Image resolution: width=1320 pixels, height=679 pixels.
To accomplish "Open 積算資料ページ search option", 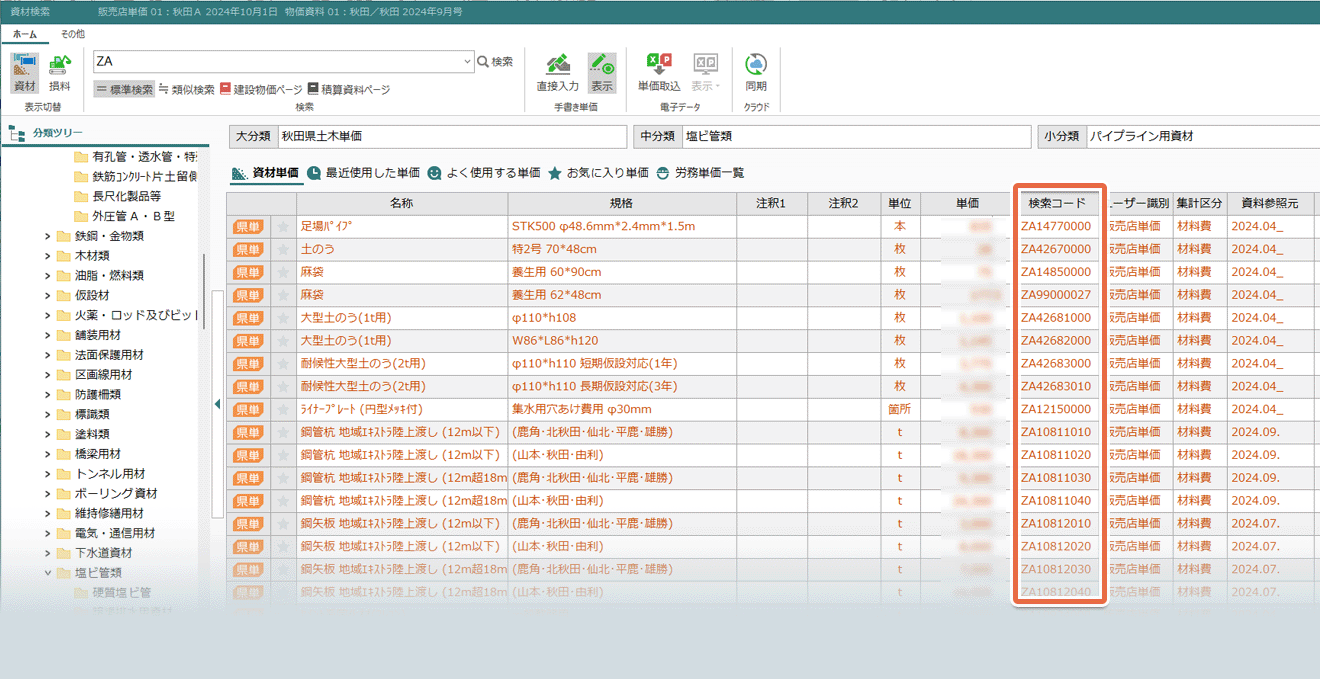I will pos(349,89).
